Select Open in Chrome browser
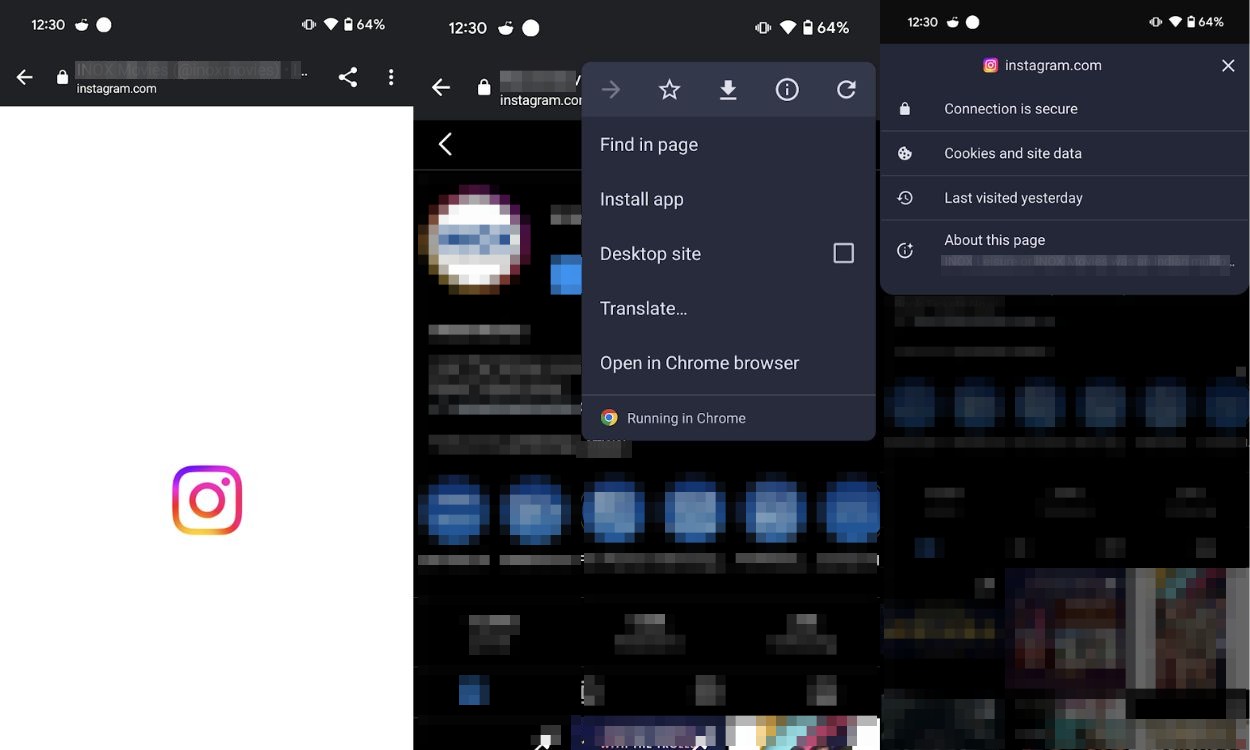The width and height of the screenshot is (1250, 750). click(699, 363)
